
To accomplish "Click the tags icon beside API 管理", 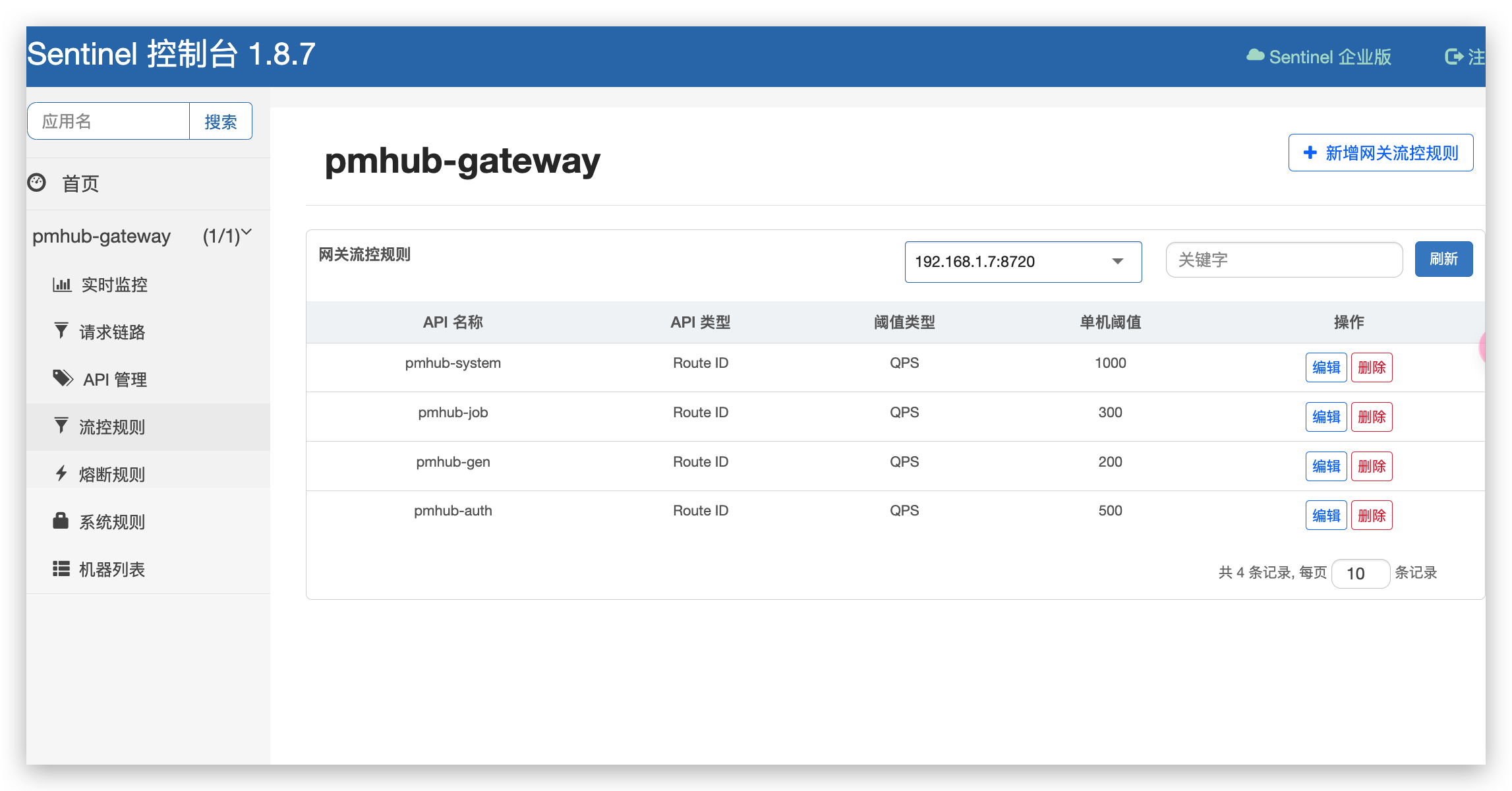I will click(63, 378).
